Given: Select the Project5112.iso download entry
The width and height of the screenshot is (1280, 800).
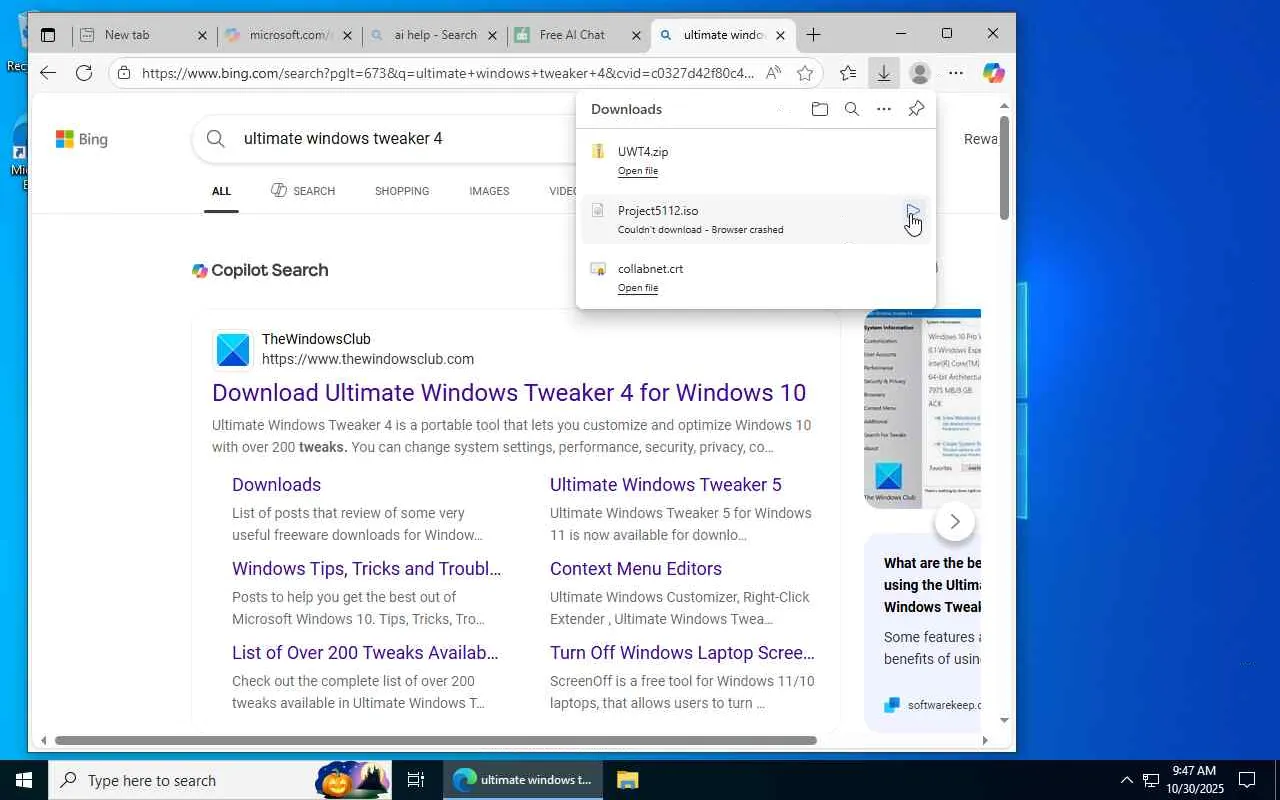Looking at the screenshot, I should point(756,219).
